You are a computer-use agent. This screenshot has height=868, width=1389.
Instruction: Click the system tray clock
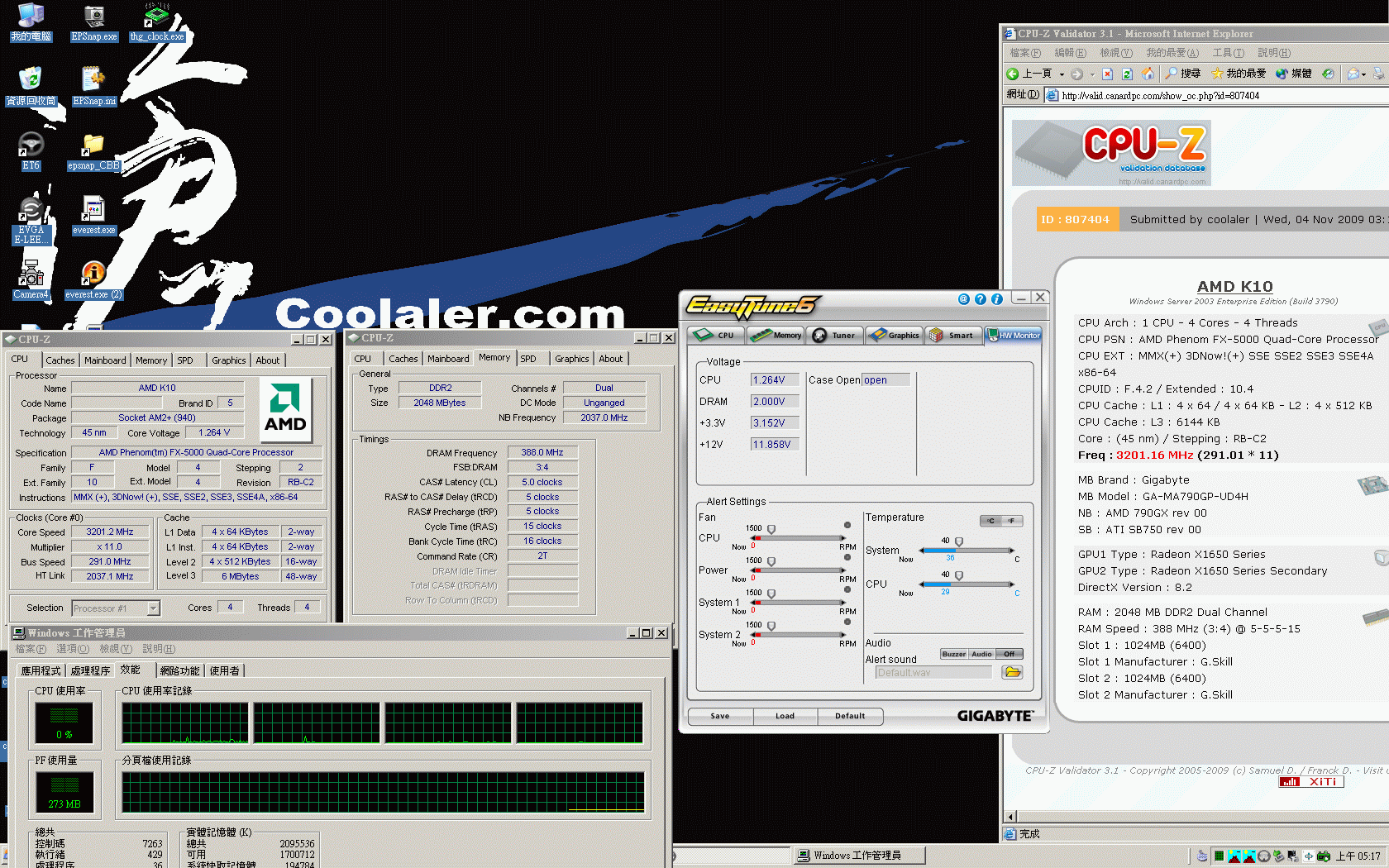[1358, 856]
